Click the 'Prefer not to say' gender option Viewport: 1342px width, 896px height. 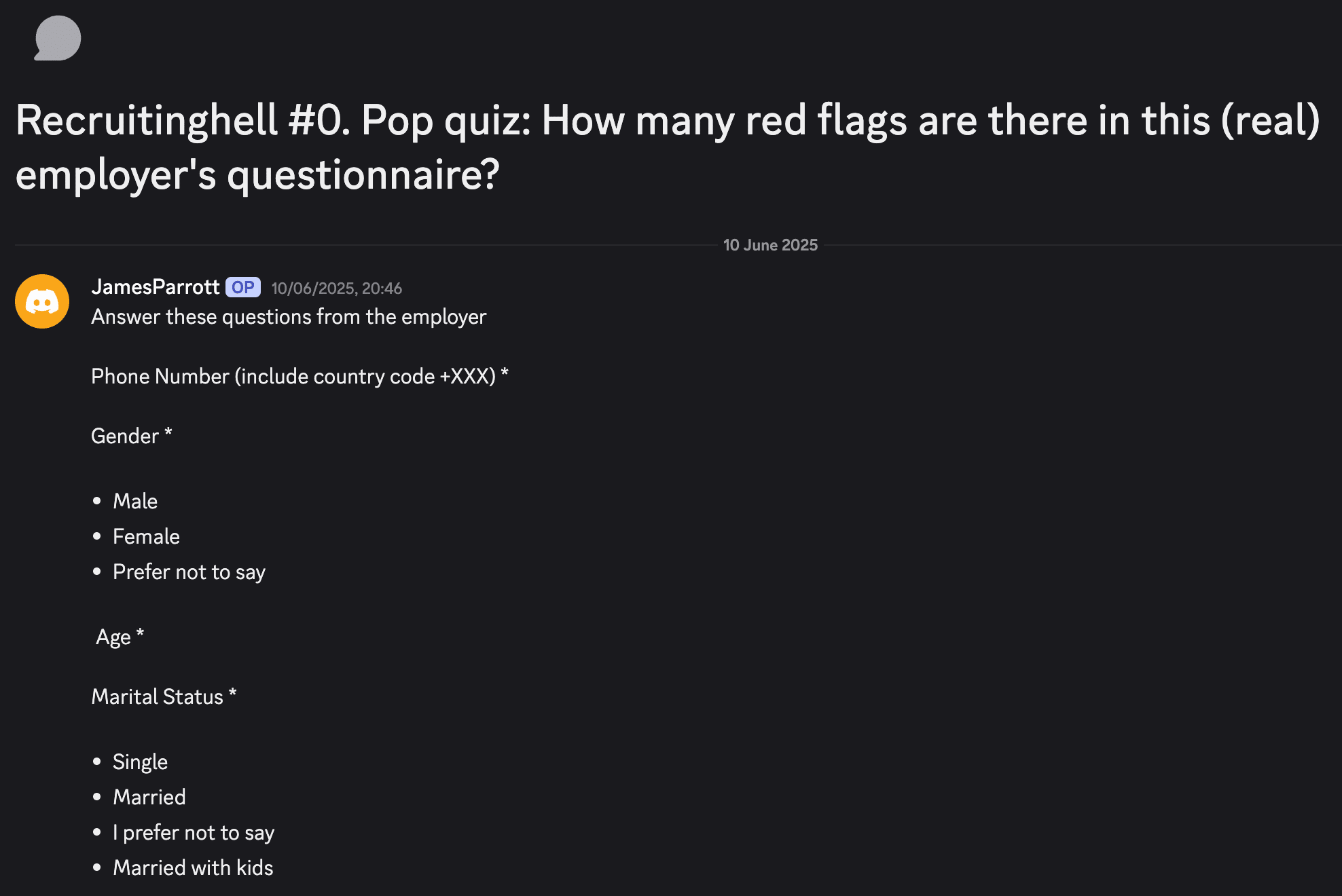coord(189,572)
